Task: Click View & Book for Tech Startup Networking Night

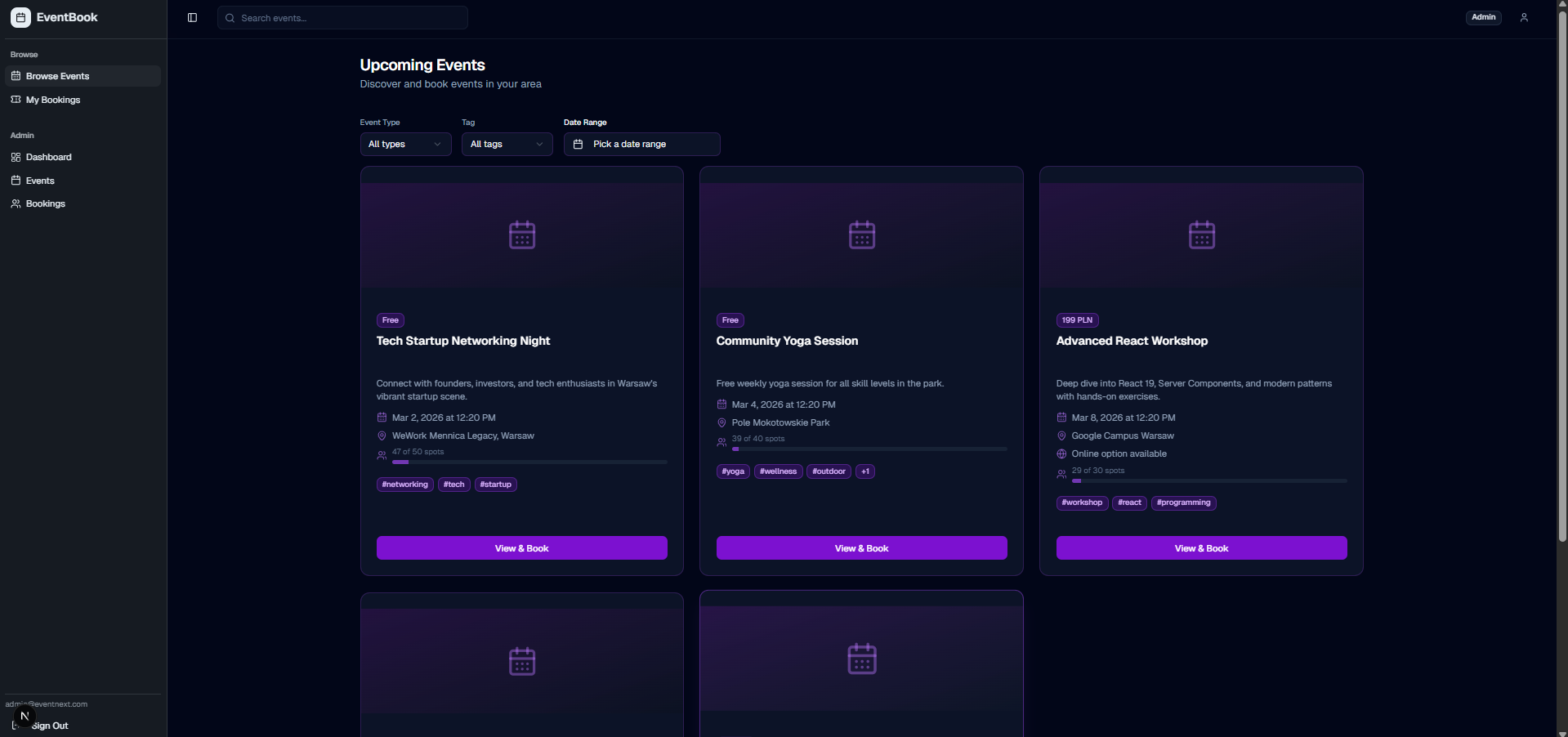Action: (521, 548)
